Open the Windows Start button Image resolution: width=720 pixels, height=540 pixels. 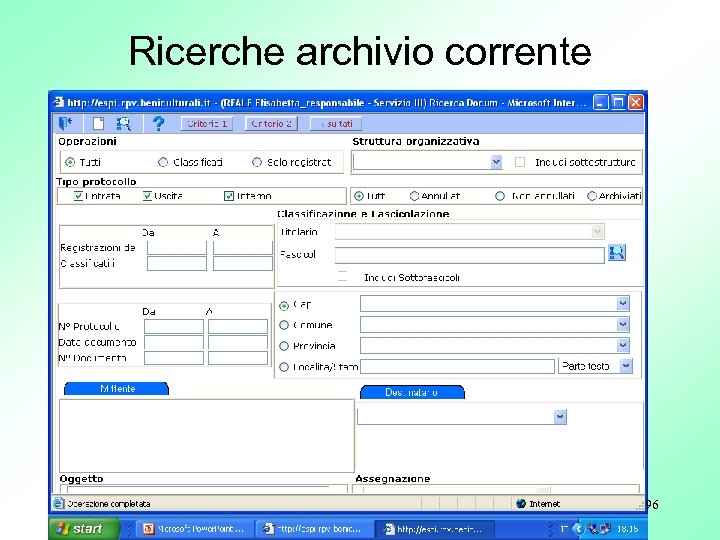tap(84, 529)
